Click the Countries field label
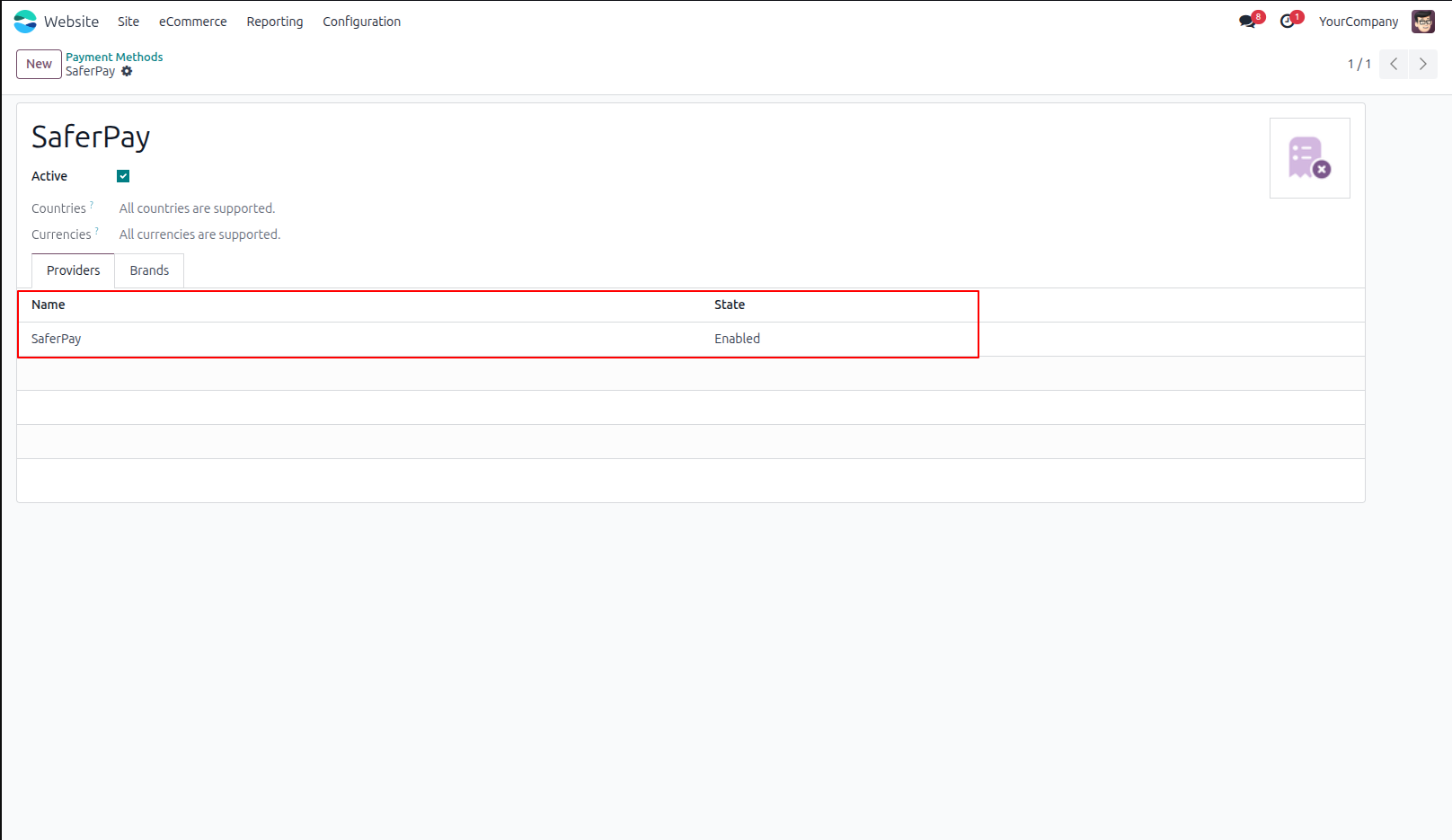The width and height of the screenshot is (1452, 840). 58,208
